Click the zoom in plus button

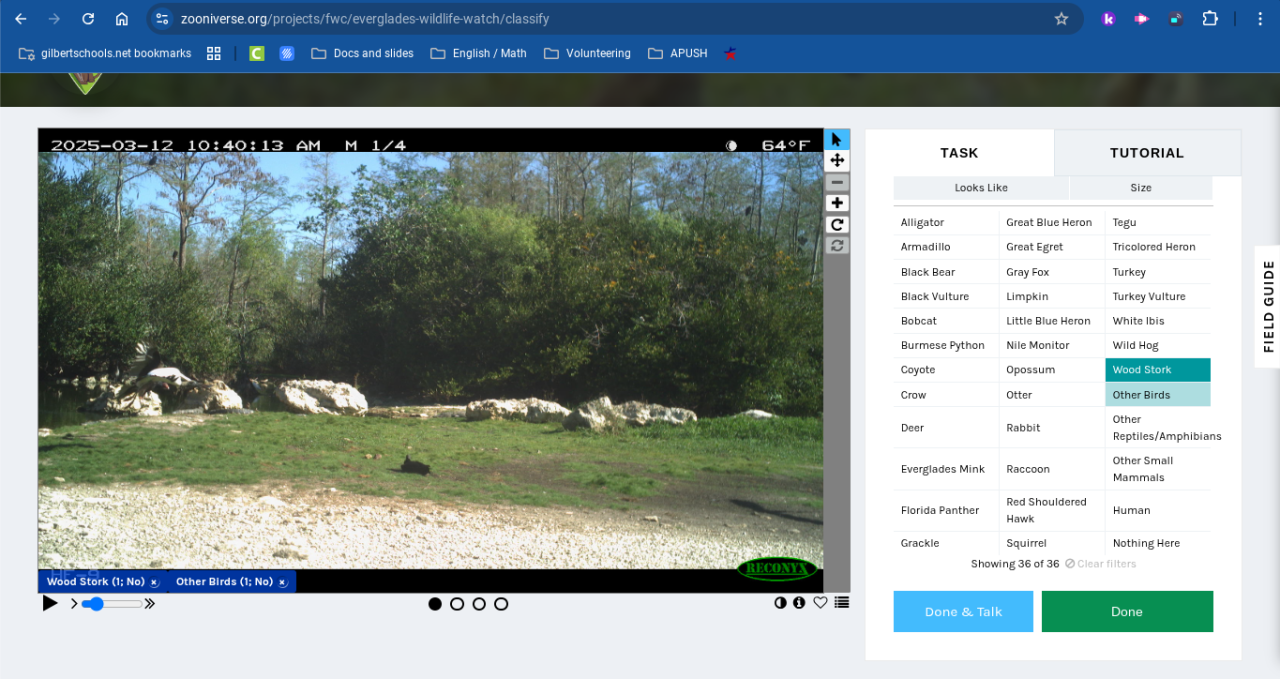837,203
